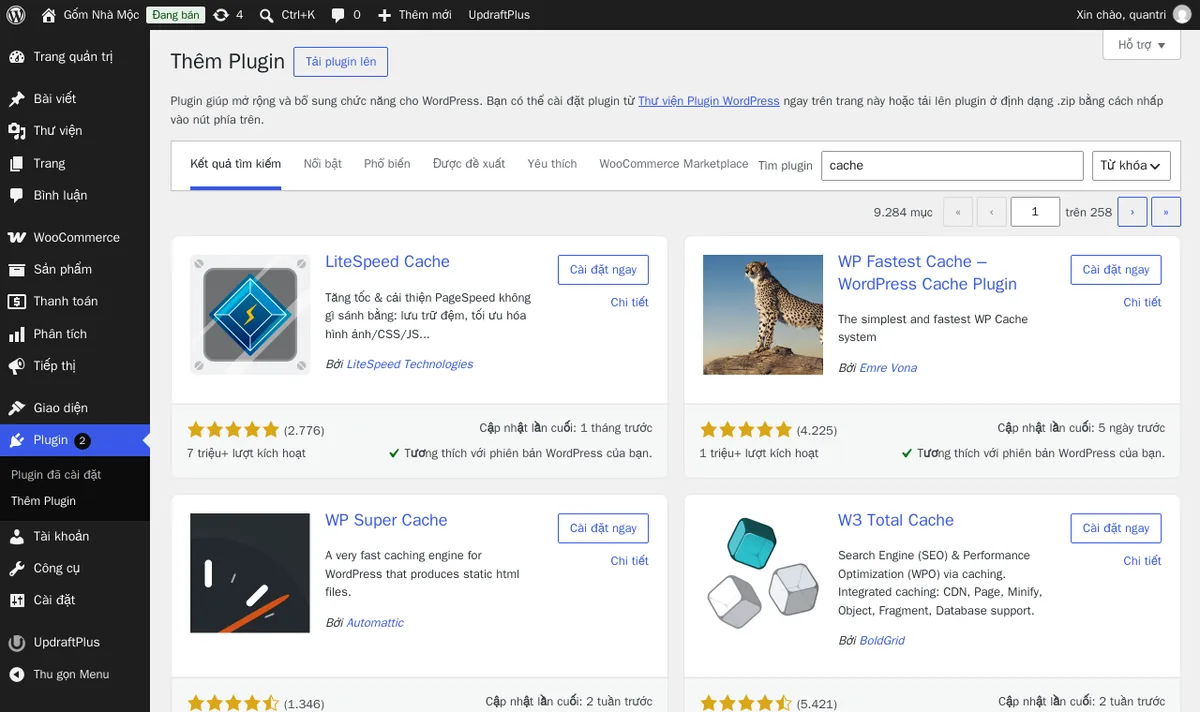The height and width of the screenshot is (712, 1200).
Task: Click the UpdraftPlus icon in sidebar
Action: [x=17, y=642]
